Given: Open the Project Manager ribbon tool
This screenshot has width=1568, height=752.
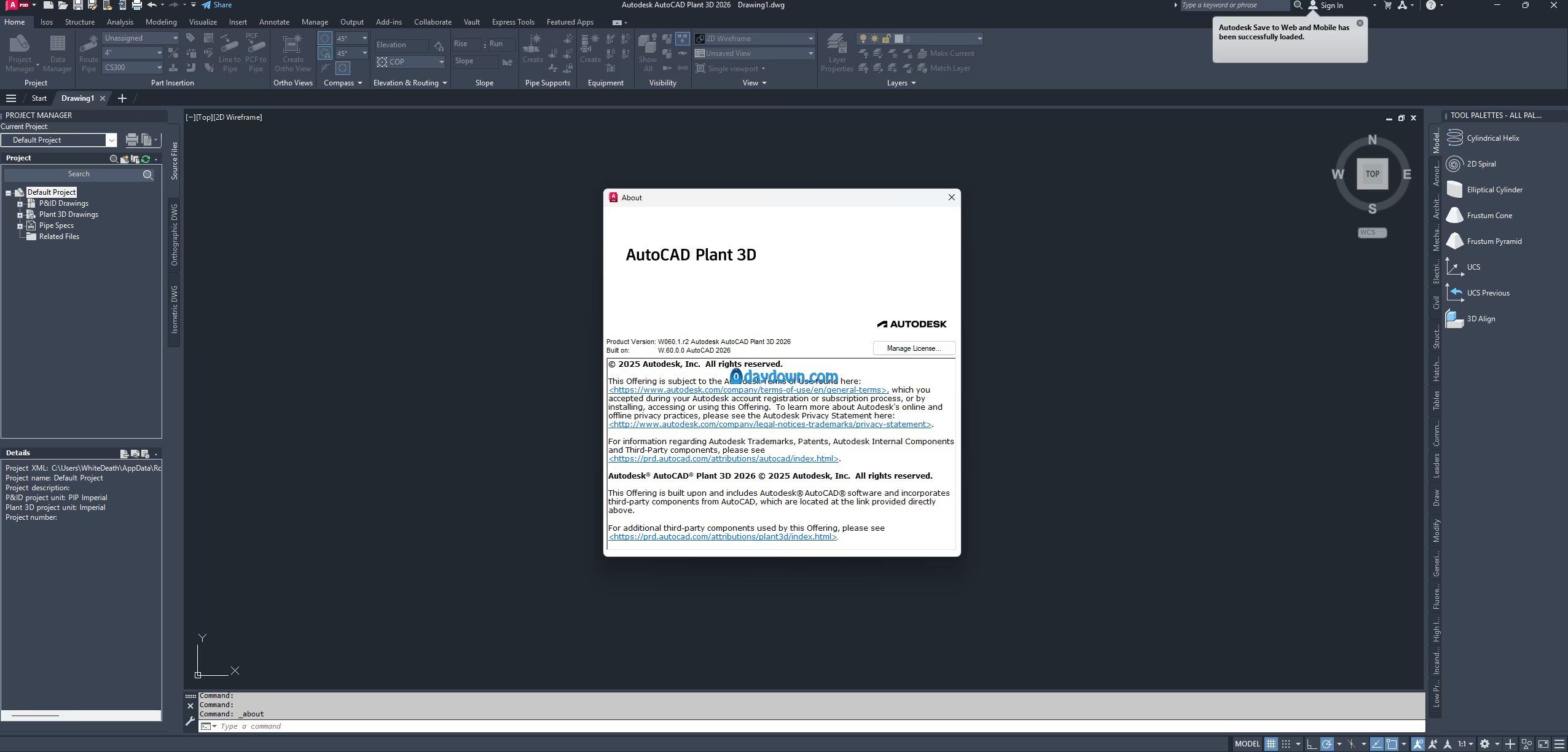Looking at the screenshot, I should [20, 53].
